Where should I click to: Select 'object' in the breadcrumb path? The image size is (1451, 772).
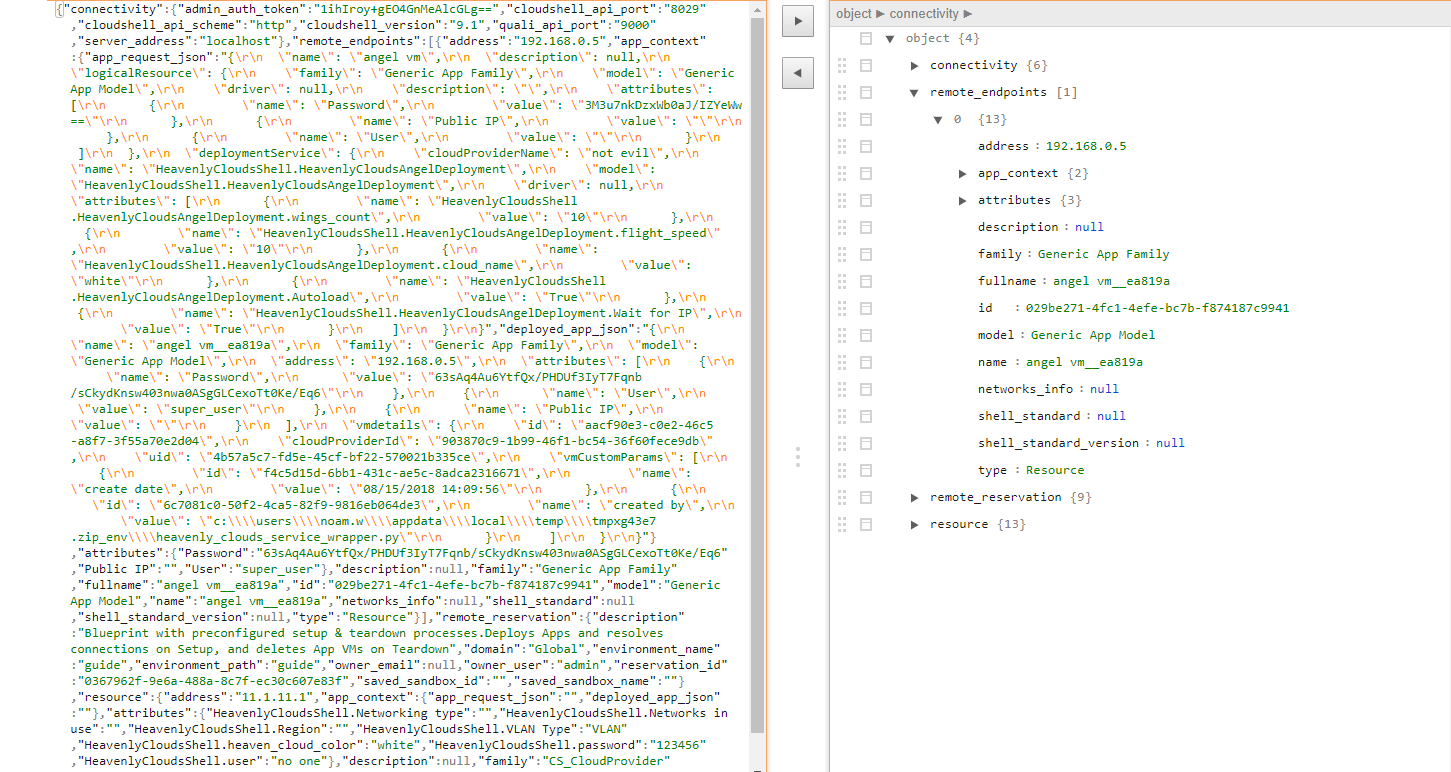[854, 14]
